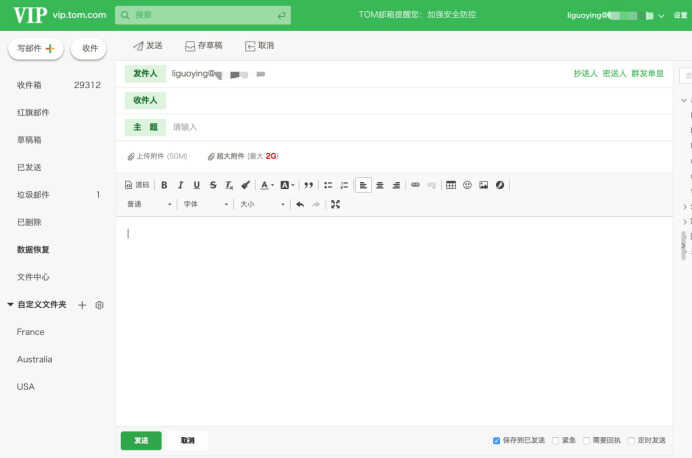Viewport: 692px width, 458px height.
Task: Upload attachment via 上传附件 link
Action: point(158,156)
